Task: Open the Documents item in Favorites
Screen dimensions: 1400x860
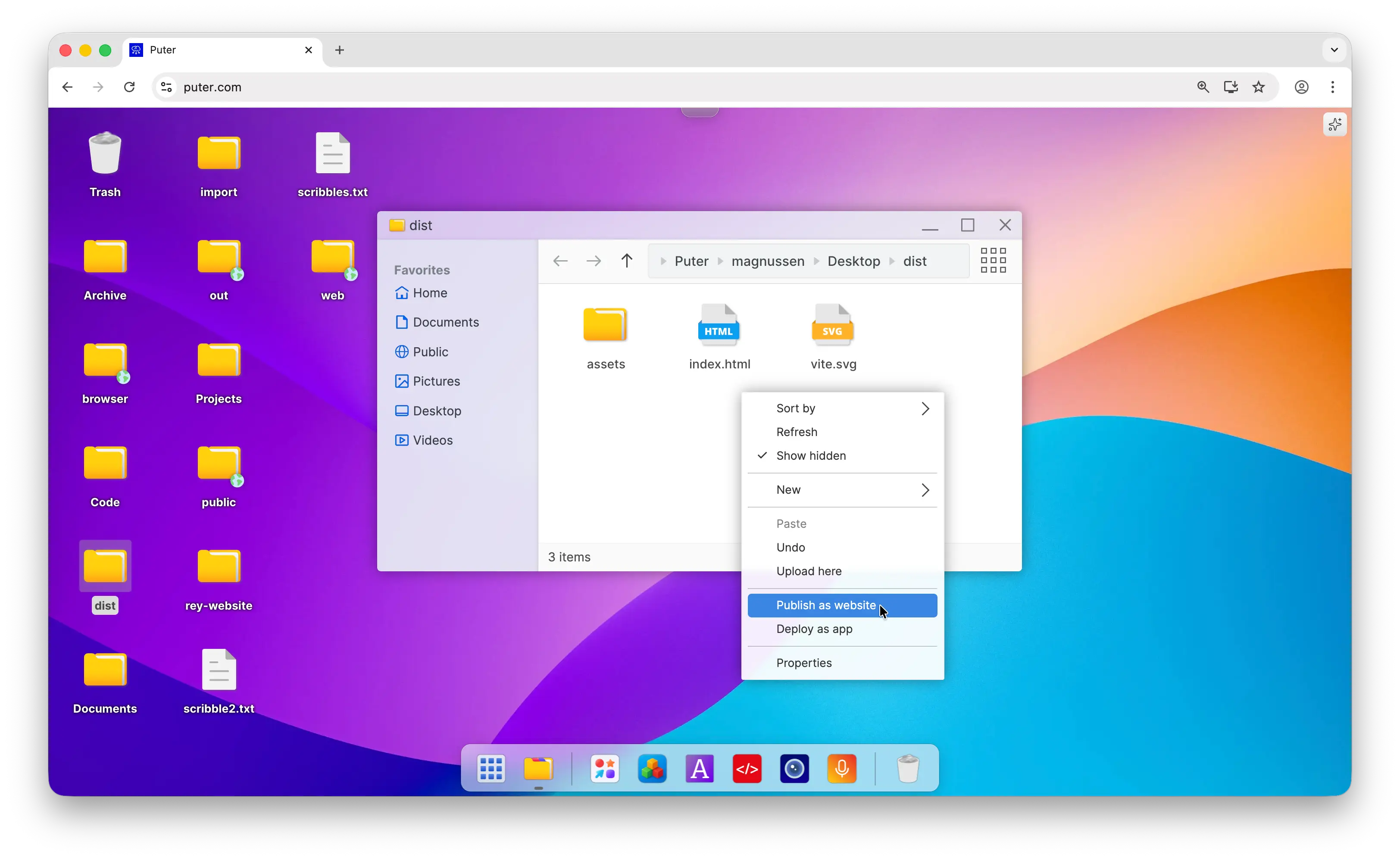Action: (x=446, y=322)
